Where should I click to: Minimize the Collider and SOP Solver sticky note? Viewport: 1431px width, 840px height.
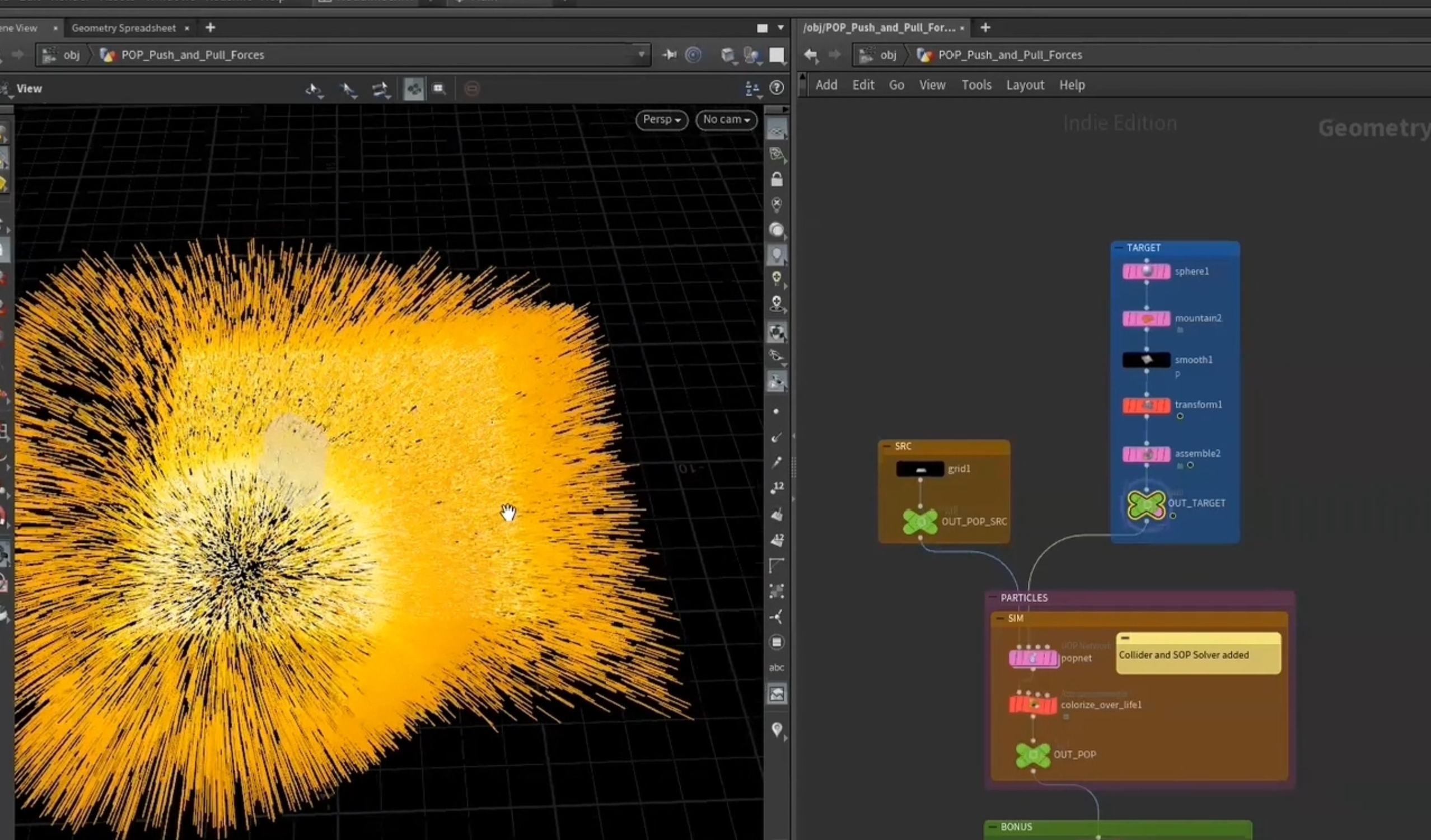pos(1125,638)
